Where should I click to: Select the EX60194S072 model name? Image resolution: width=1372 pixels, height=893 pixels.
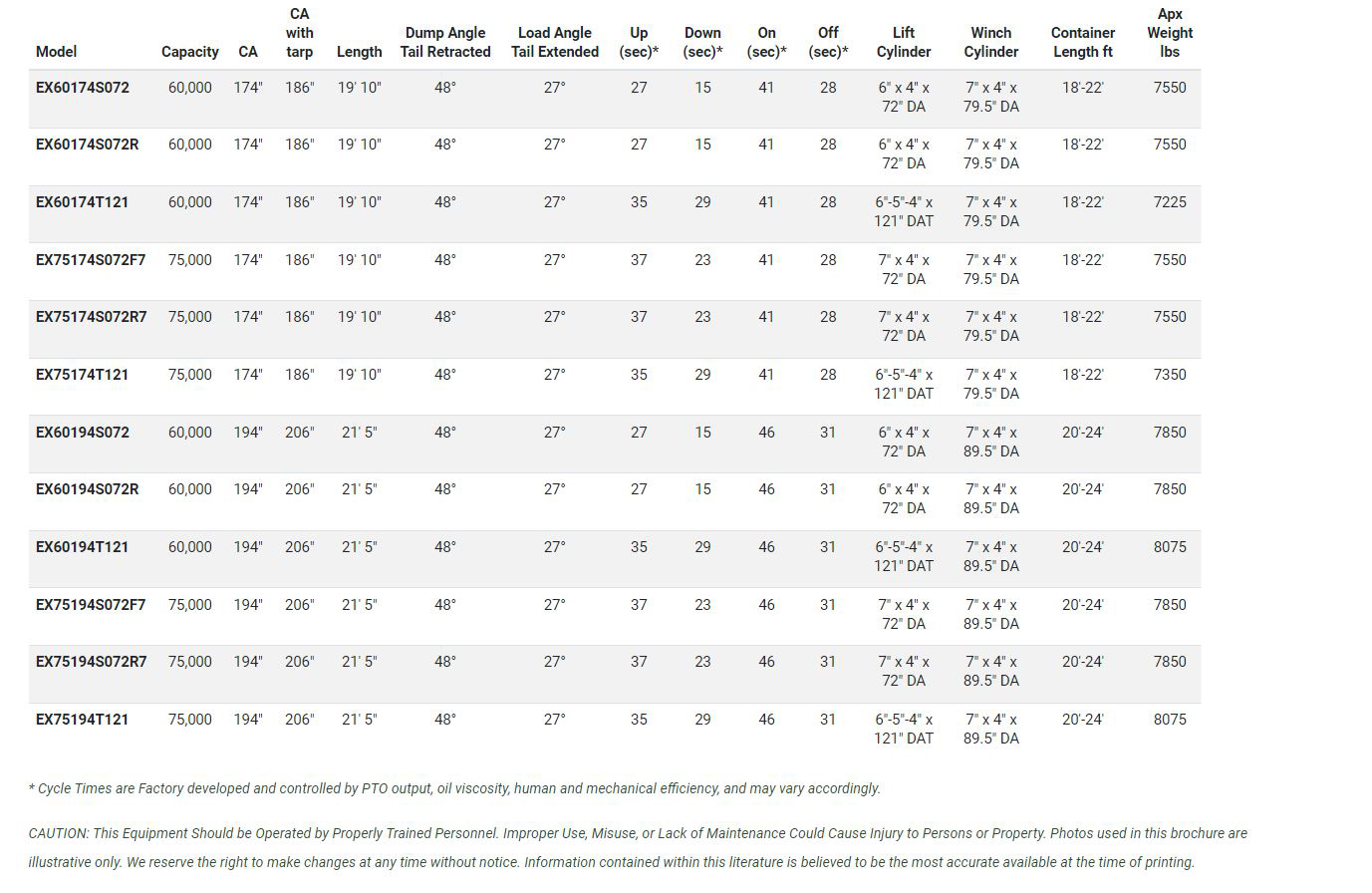click(83, 433)
